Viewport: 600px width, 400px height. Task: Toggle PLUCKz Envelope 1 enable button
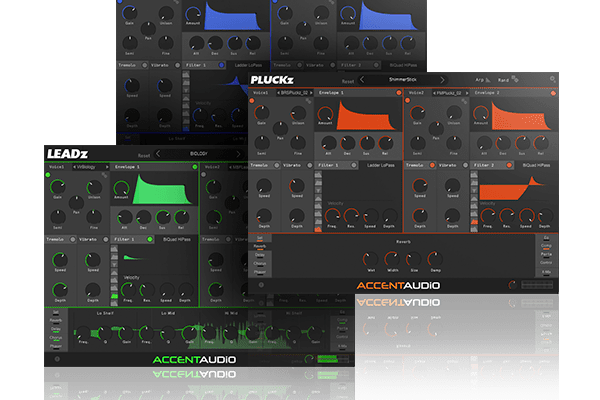tap(398, 93)
